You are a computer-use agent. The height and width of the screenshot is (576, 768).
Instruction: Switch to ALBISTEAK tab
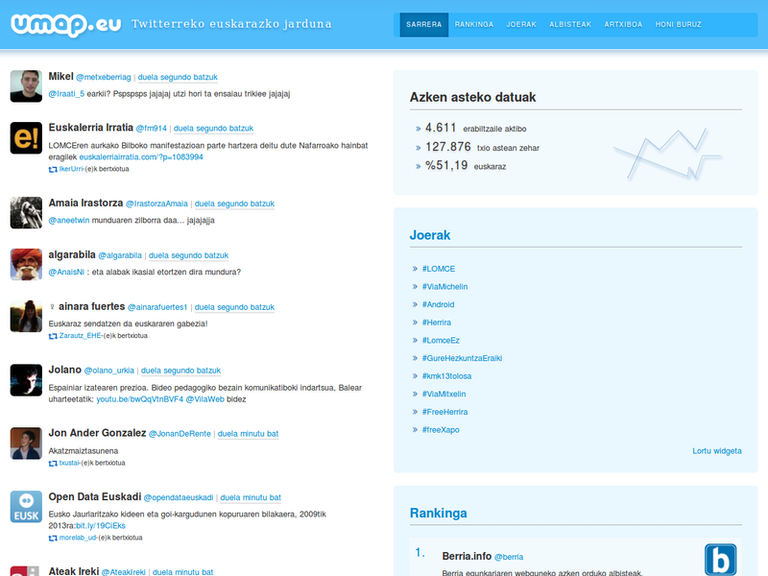coord(570,24)
